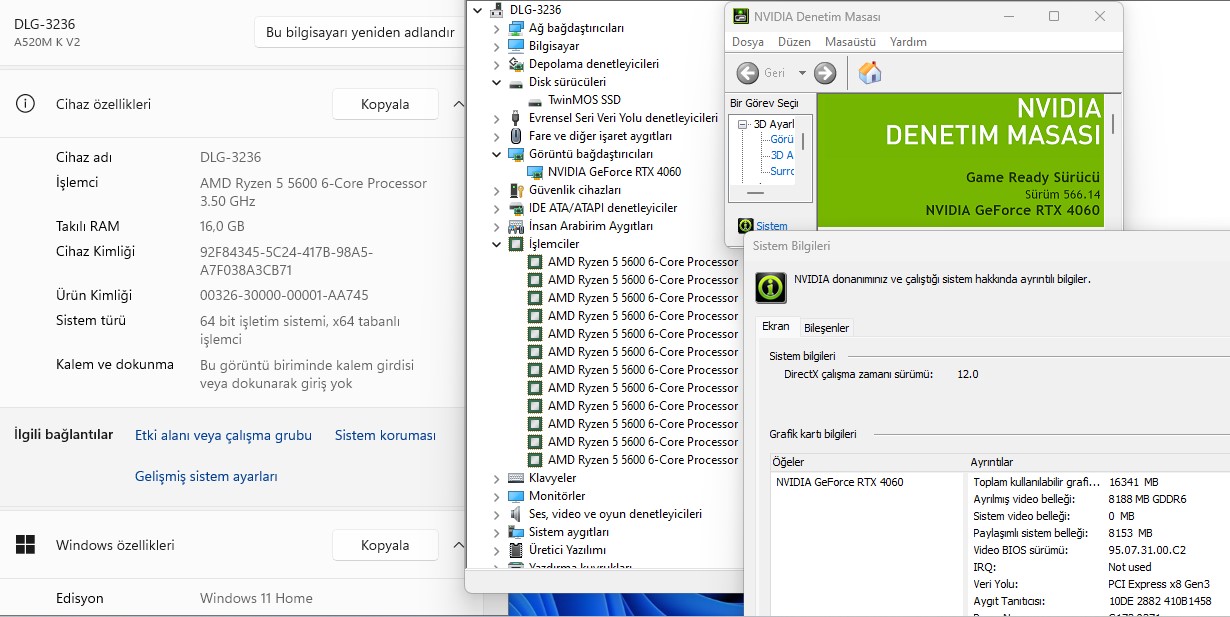The image size is (1230, 617).
Task: Click the Sistem link in NVIDIA panel
Action: pyautogui.click(x=772, y=226)
